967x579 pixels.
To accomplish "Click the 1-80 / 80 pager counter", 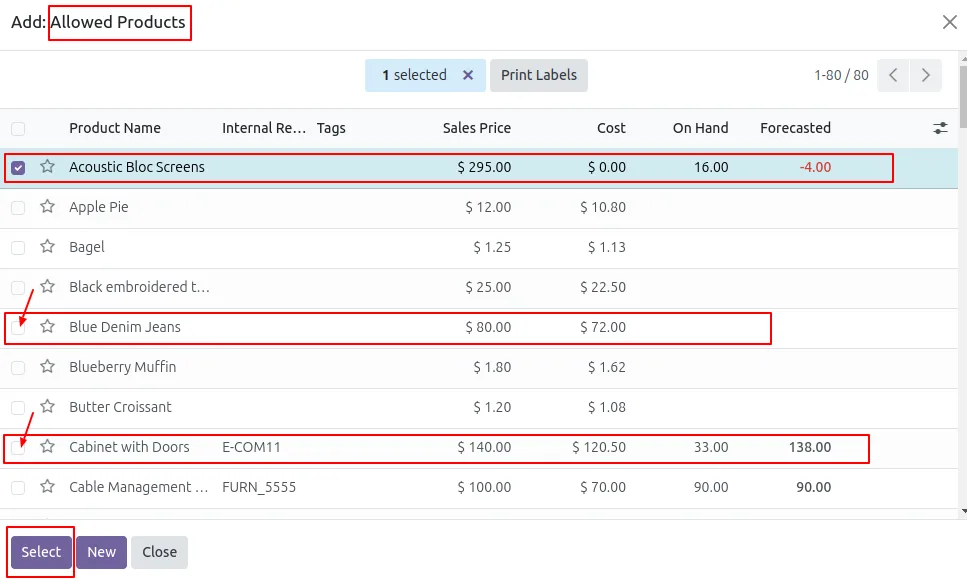I will [x=841, y=75].
